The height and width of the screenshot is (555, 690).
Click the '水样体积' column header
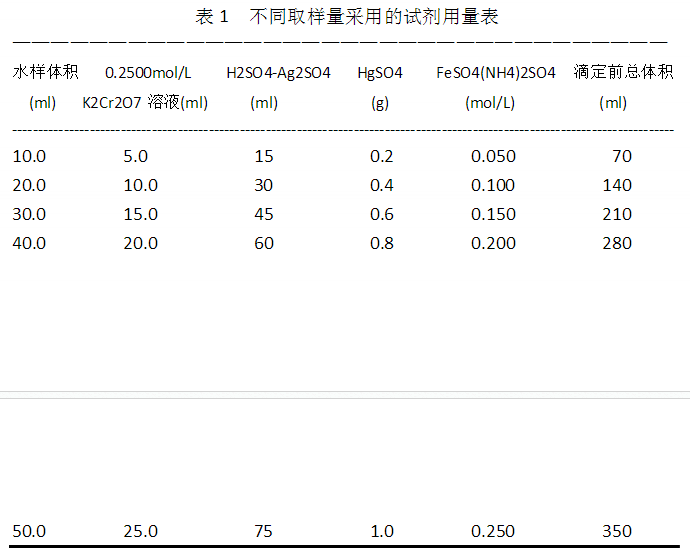(x=45, y=73)
